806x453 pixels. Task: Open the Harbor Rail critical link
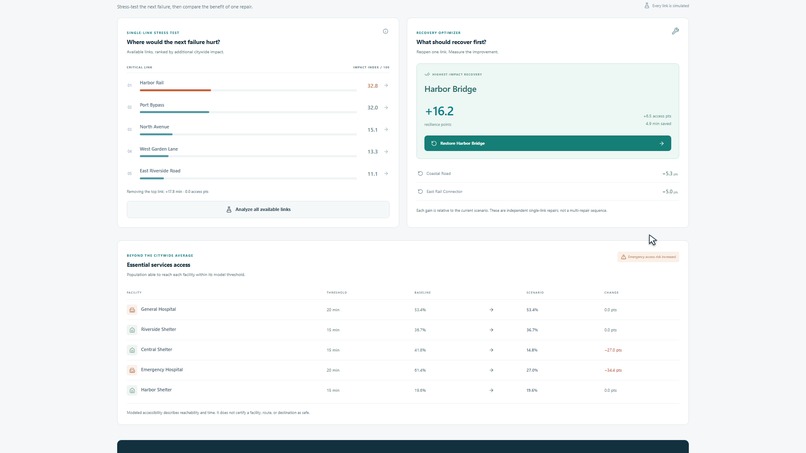pos(258,85)
